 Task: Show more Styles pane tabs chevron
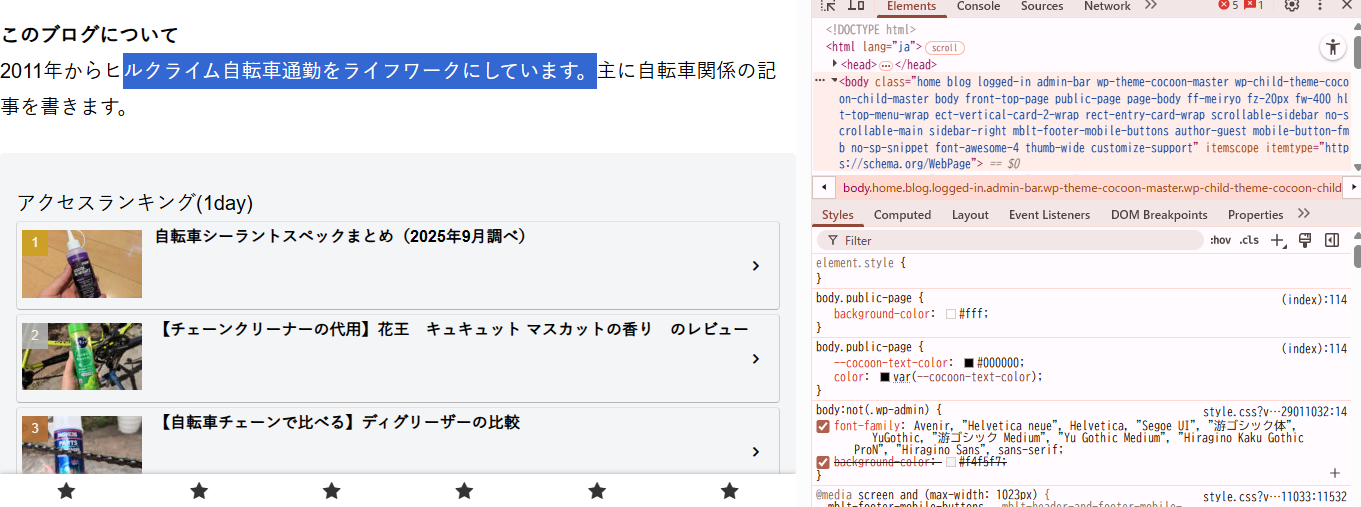pos(1303,214)
